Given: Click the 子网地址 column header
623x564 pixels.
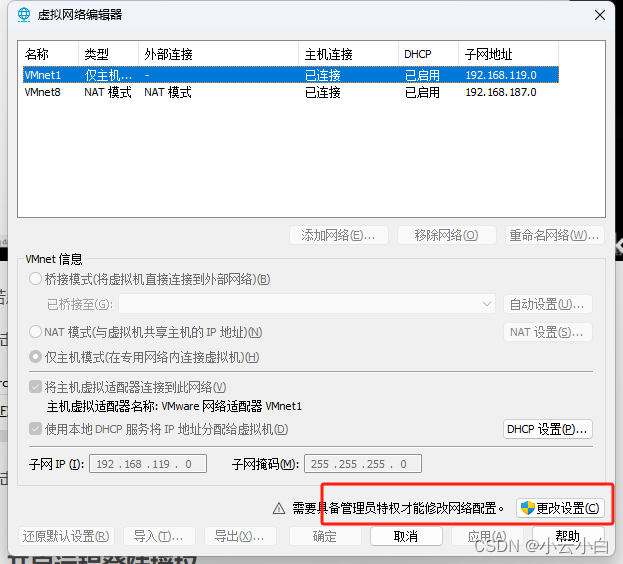Looking at the screenshot, I should click(x=509, y=54).
